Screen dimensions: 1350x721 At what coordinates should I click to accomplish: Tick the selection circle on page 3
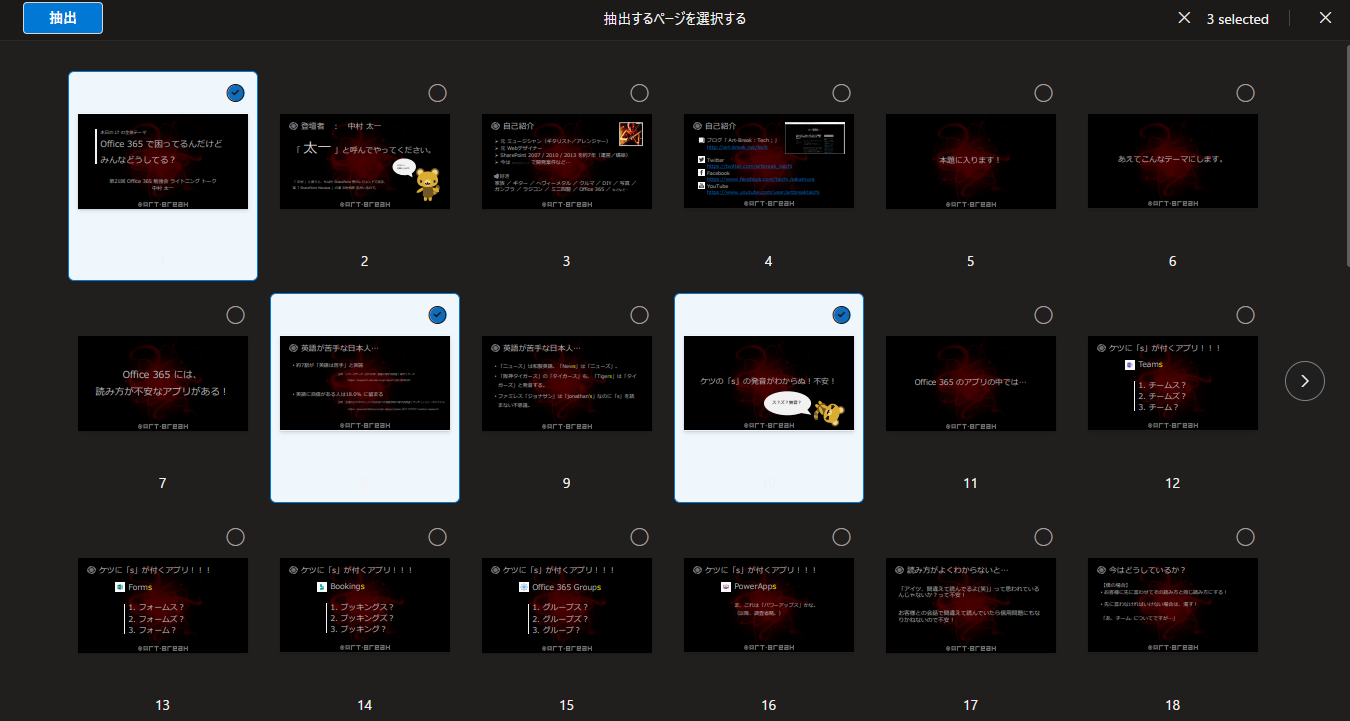click(639, 93)
